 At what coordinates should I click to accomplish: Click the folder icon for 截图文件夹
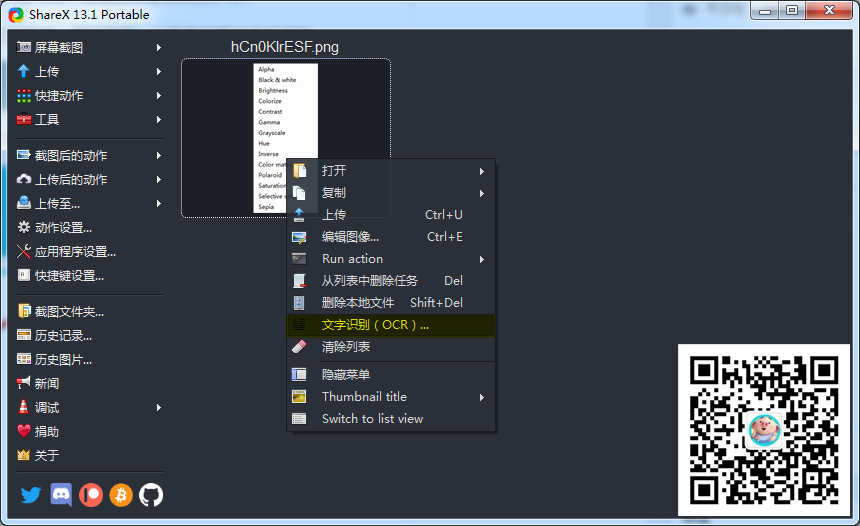[24, 311]
